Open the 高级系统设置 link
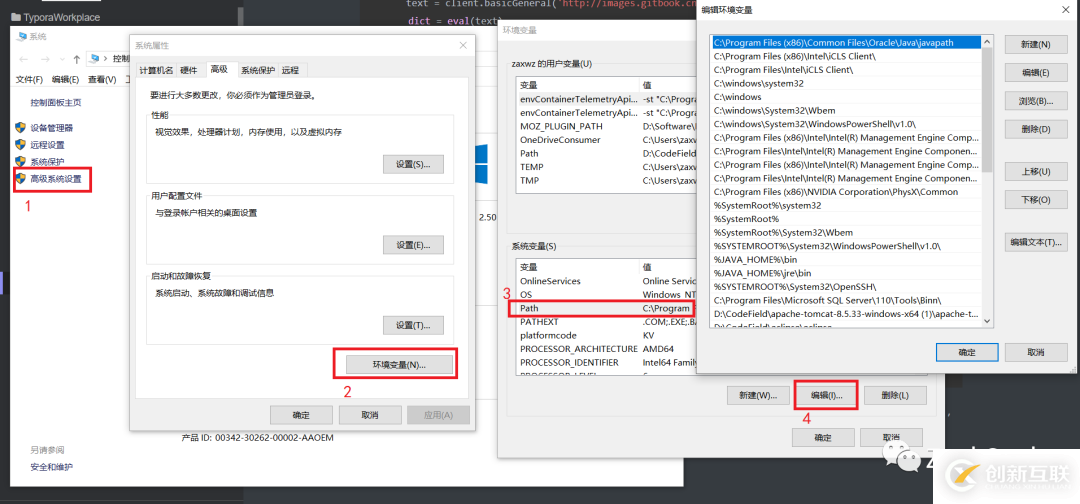Viewport: 1080px width, 504px height. point(56,180)
